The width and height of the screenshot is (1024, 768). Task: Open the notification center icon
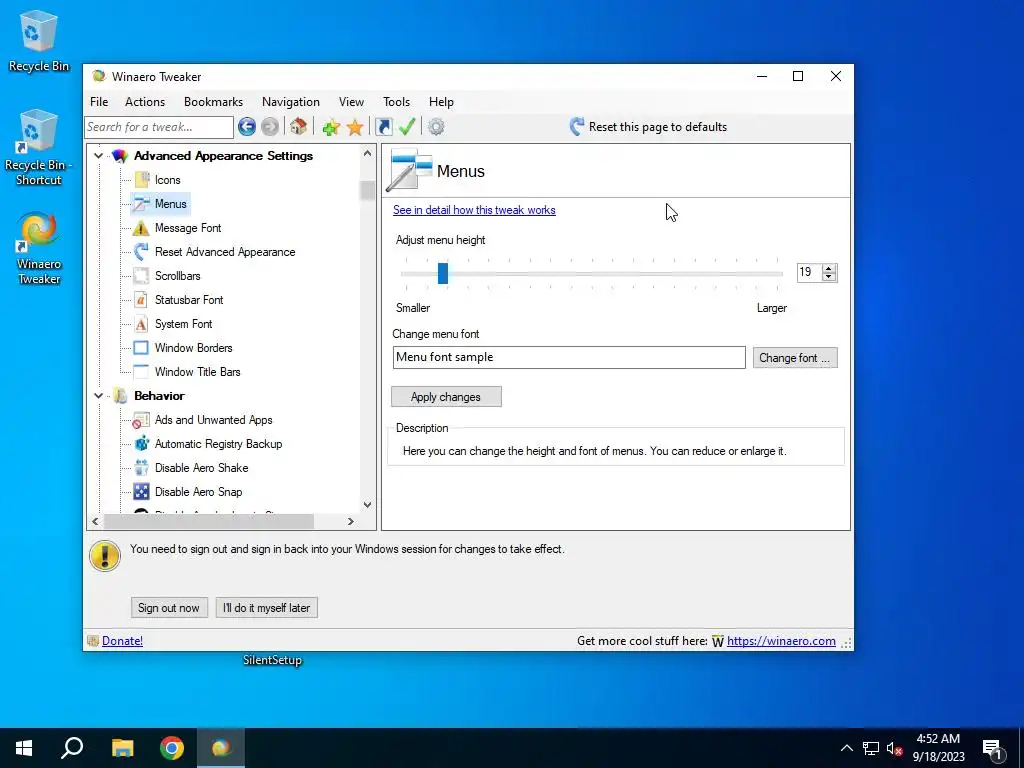[993, 748]
